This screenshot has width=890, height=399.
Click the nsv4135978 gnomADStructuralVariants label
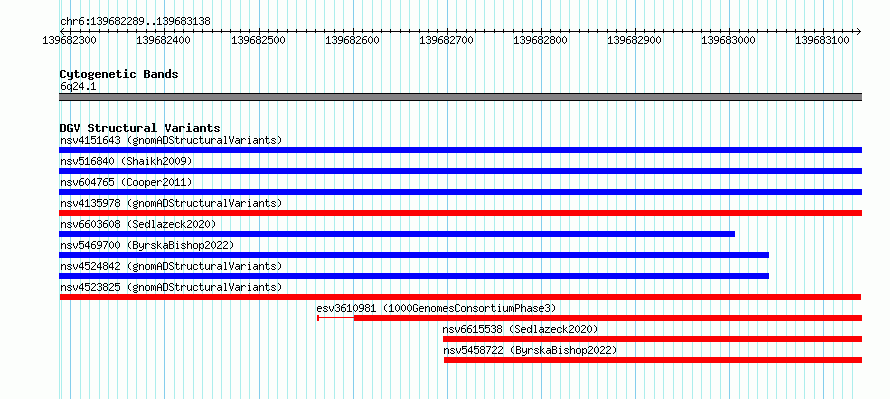click(x=171, y=203)
